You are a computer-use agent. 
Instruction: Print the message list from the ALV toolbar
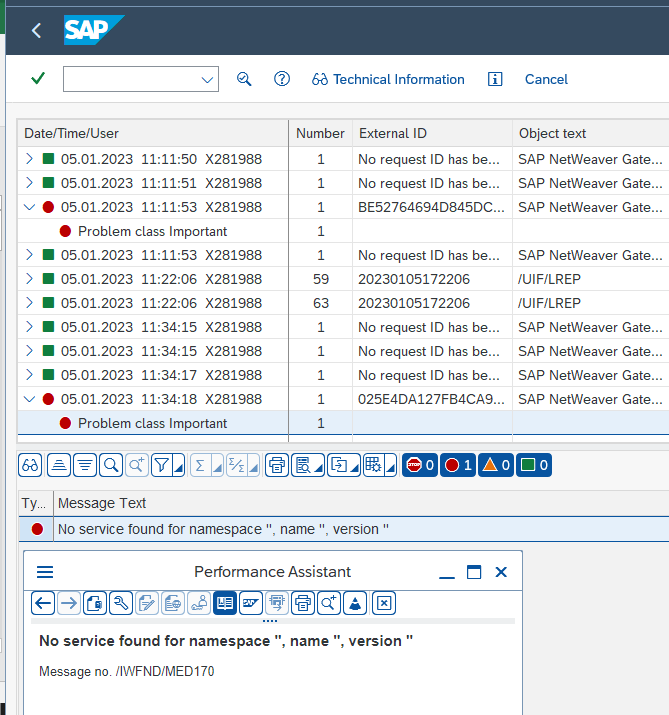277,465
